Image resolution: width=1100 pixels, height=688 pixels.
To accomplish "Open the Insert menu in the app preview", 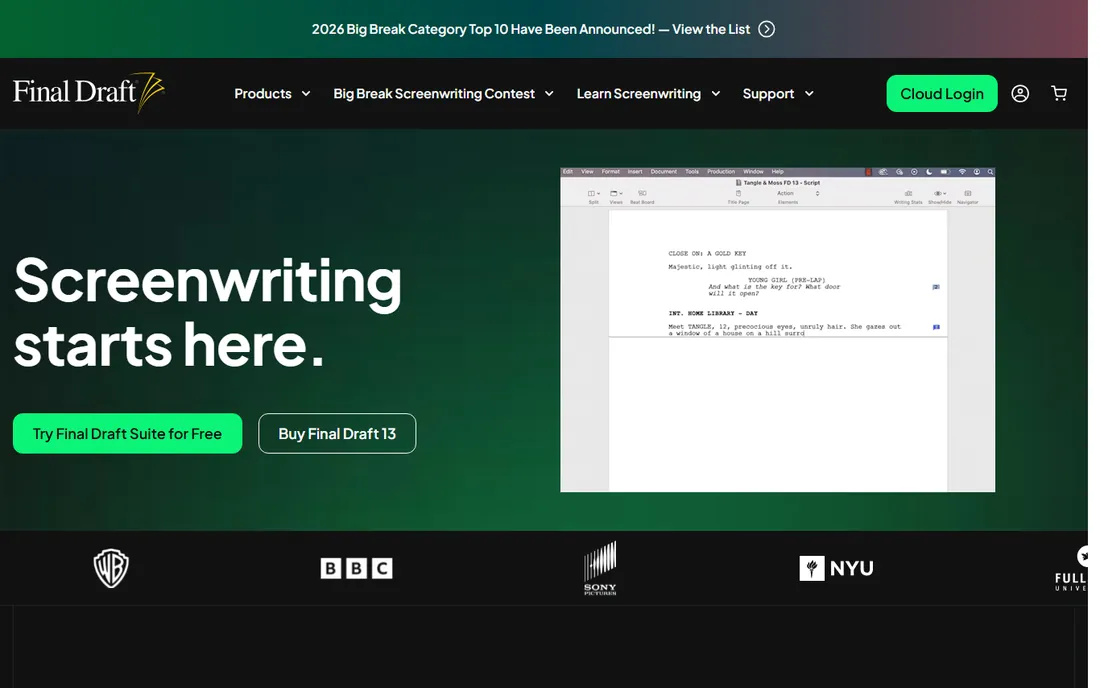I will [635, 172].
